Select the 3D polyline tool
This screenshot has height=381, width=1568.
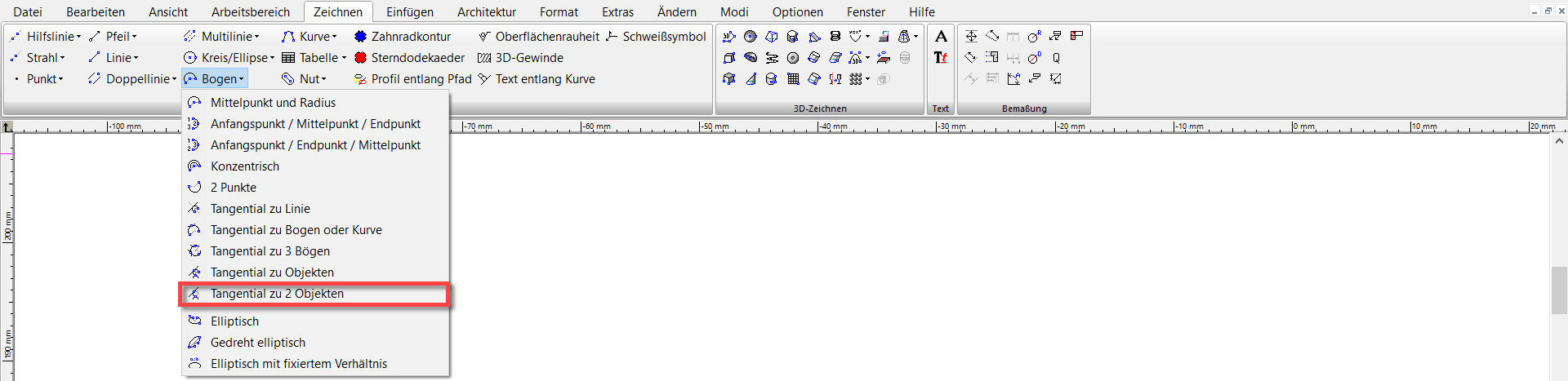(x=728, y=36)
